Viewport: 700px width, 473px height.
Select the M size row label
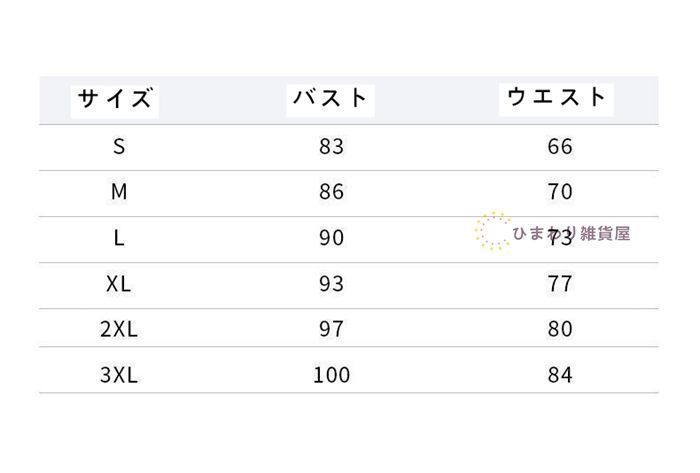pyautogui.click(x=119, y=192)
